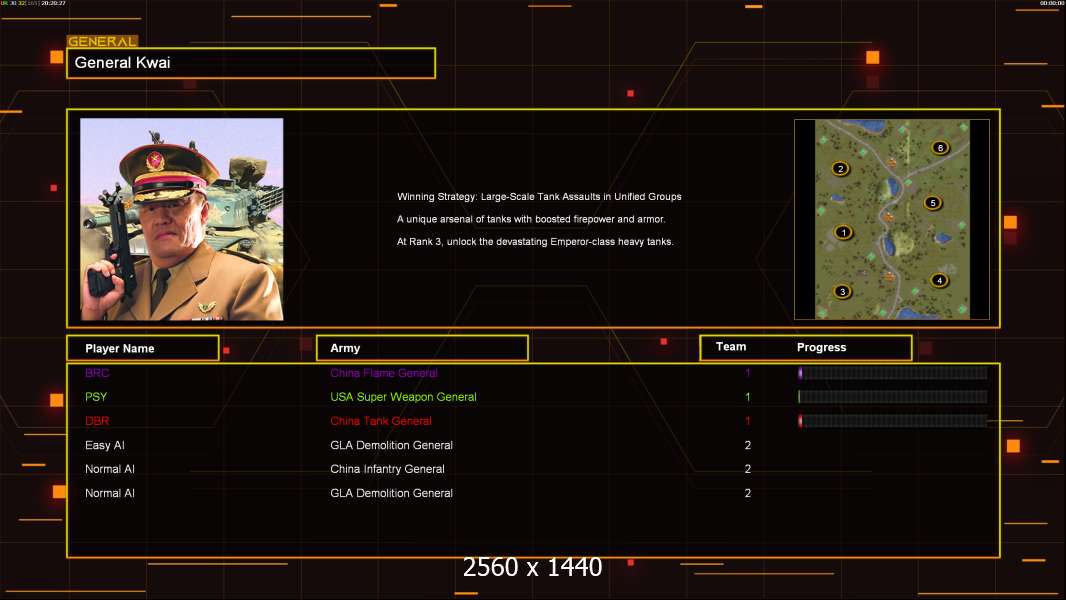Click Normal AI with China Infantry General
This screenshot has height=600, width=1066.
pos(109,469)
